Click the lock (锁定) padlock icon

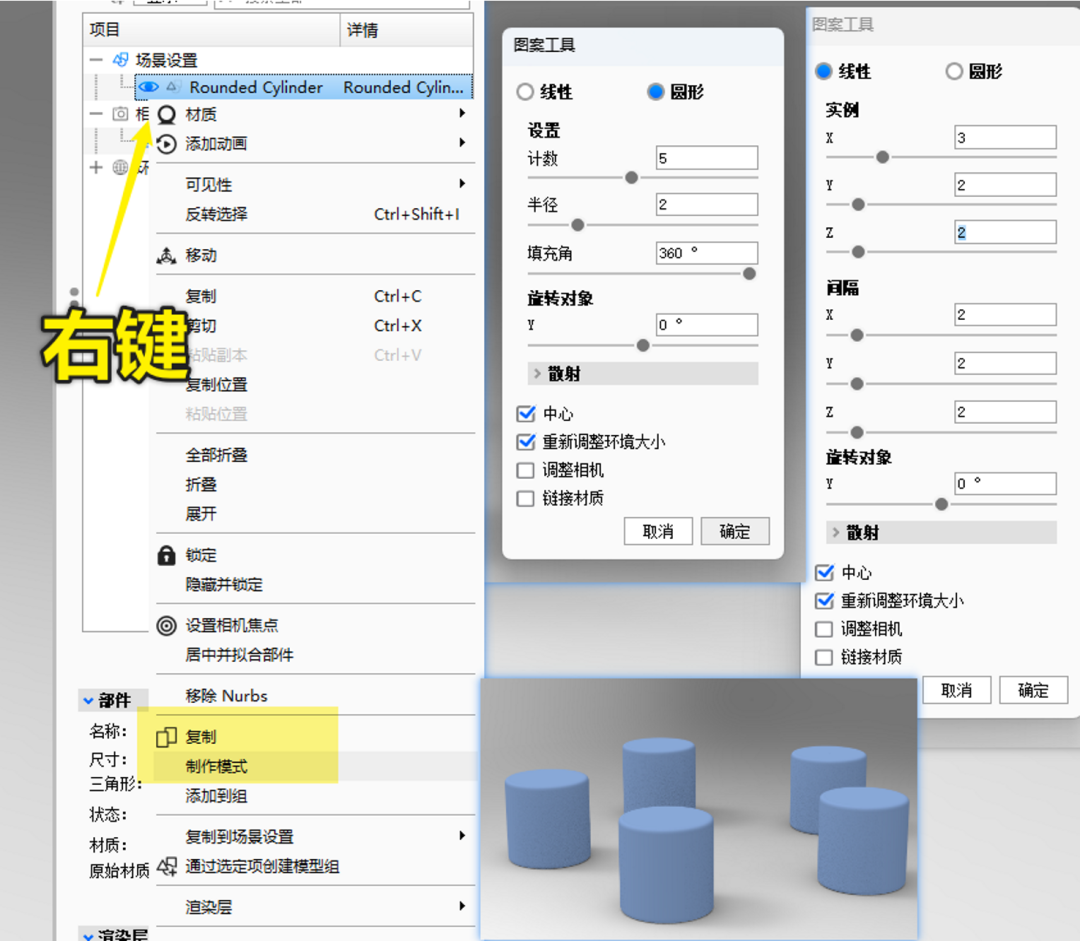pyautogui.click(x=167, y=555)
